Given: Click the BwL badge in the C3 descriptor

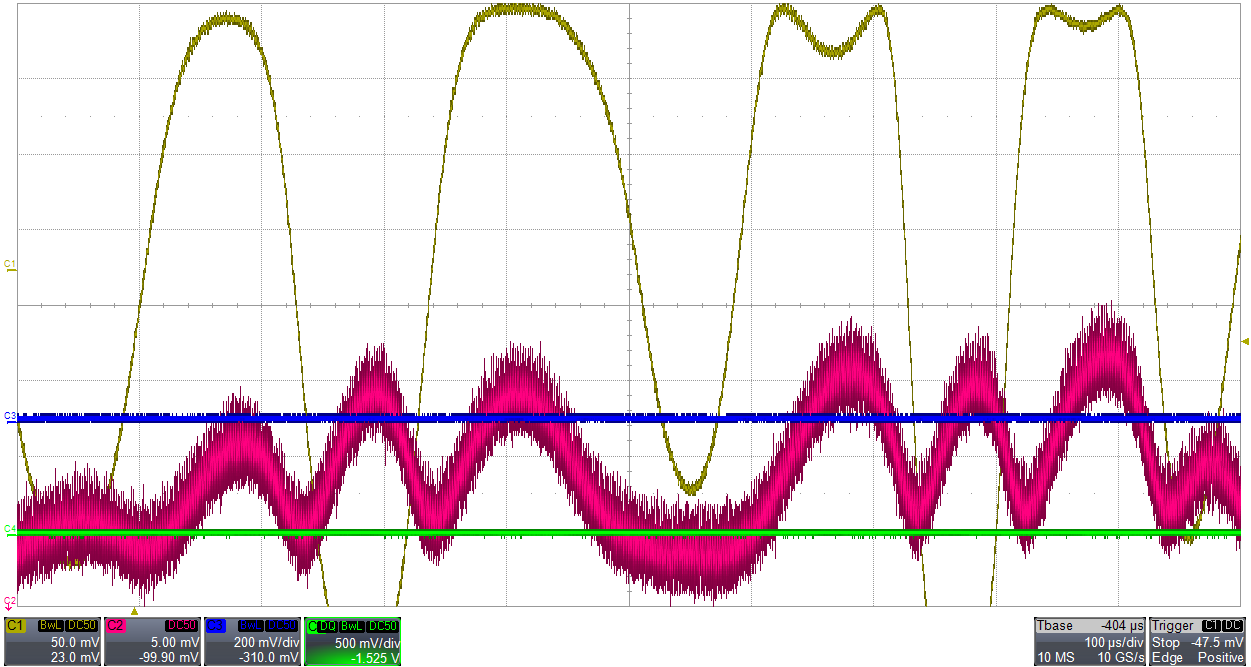Looking at the screenshot, I should pos(251,625).
